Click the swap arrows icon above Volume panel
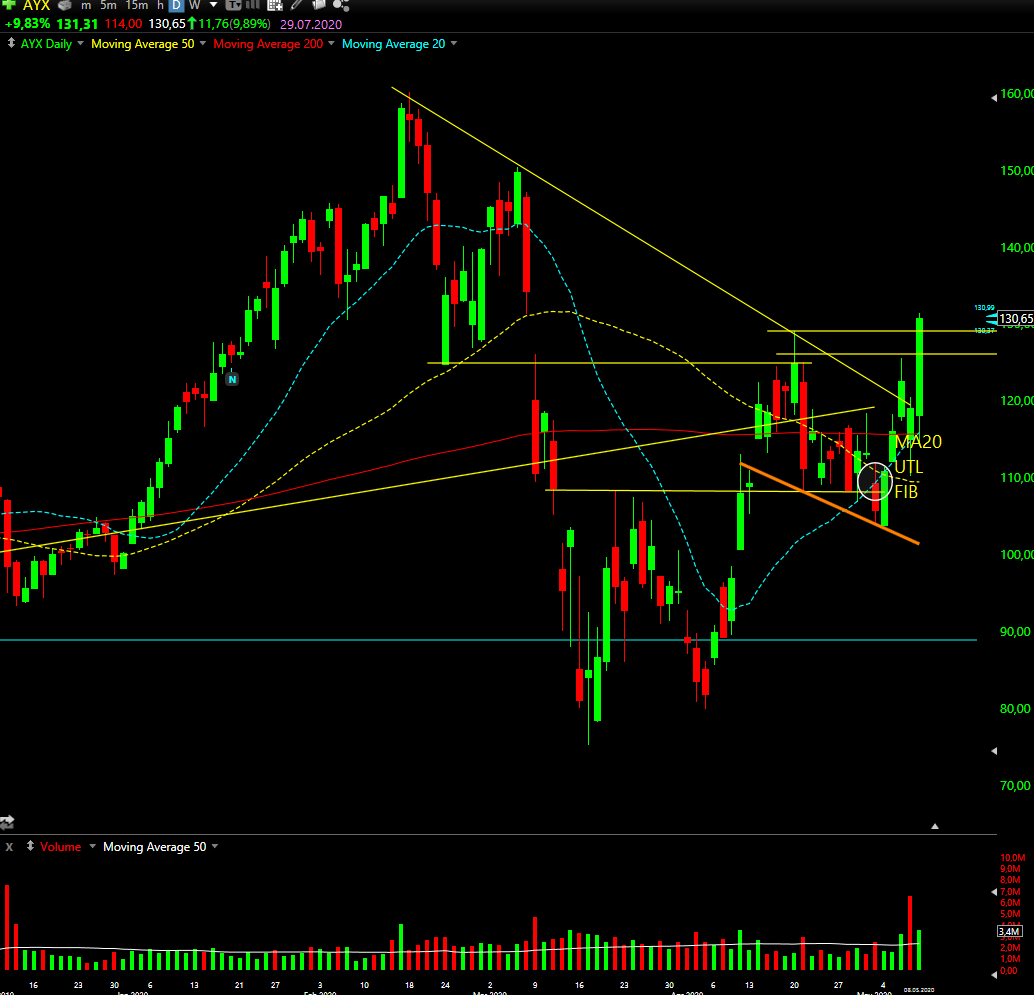The height and width of the screenshot is (995, 1034). tap(7, 822)
